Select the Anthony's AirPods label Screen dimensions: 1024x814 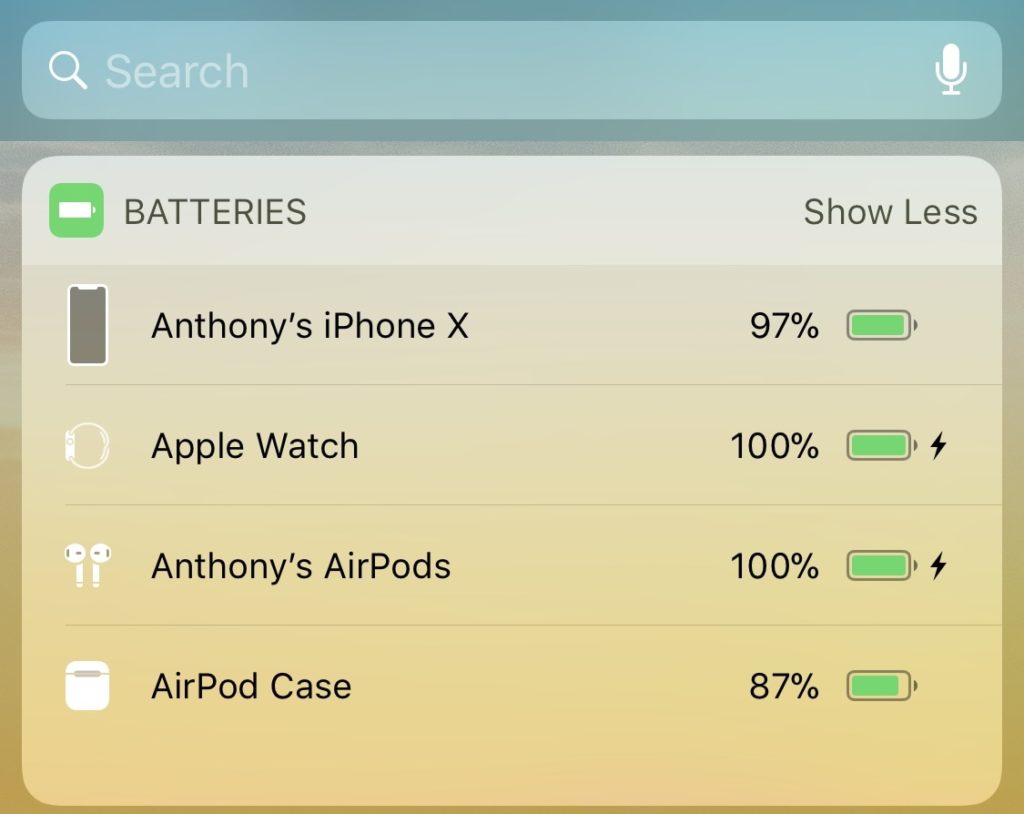[301, 567]
